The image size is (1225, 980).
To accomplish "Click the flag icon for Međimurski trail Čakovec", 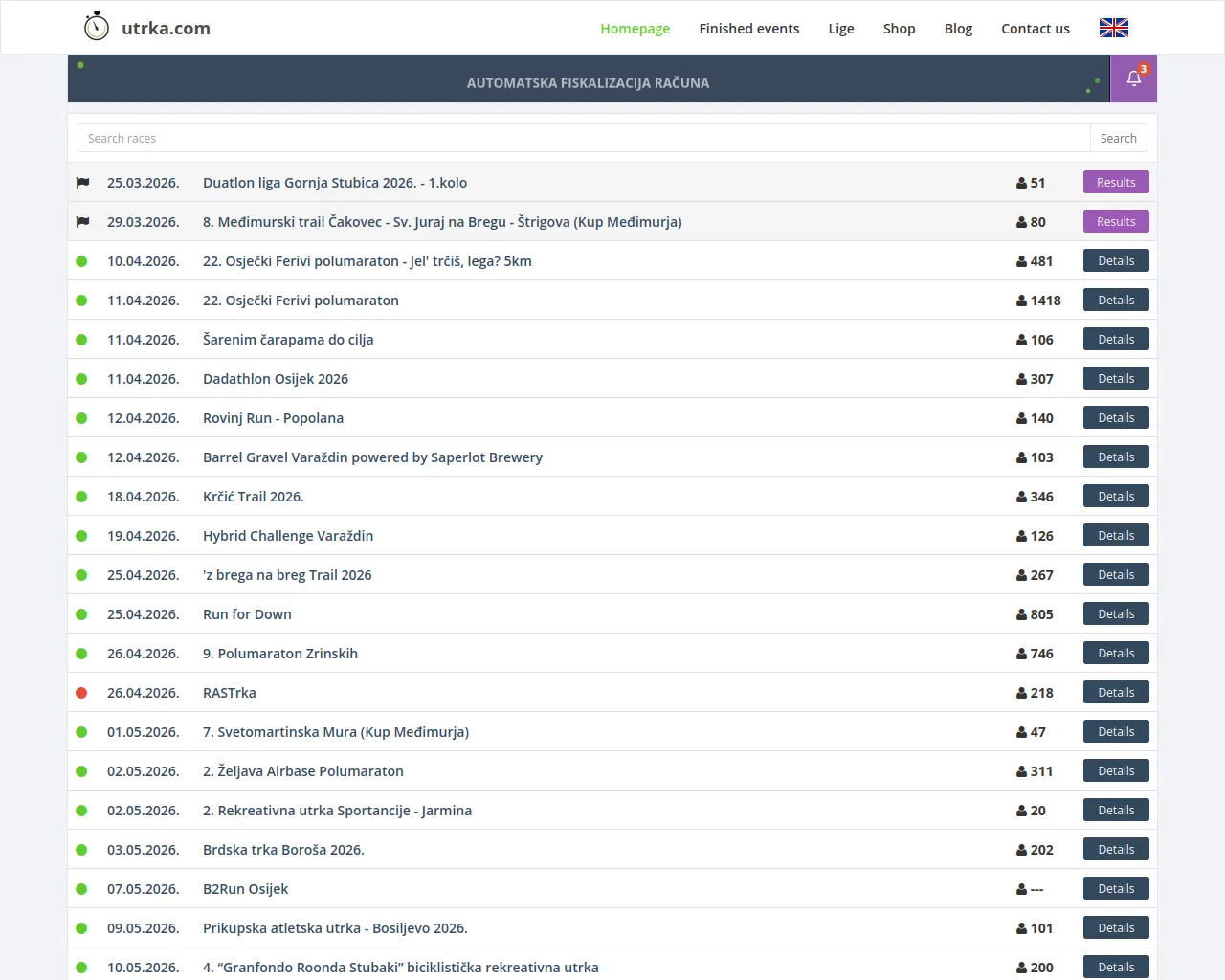I will pyautogui.click(x=82, y=221).
